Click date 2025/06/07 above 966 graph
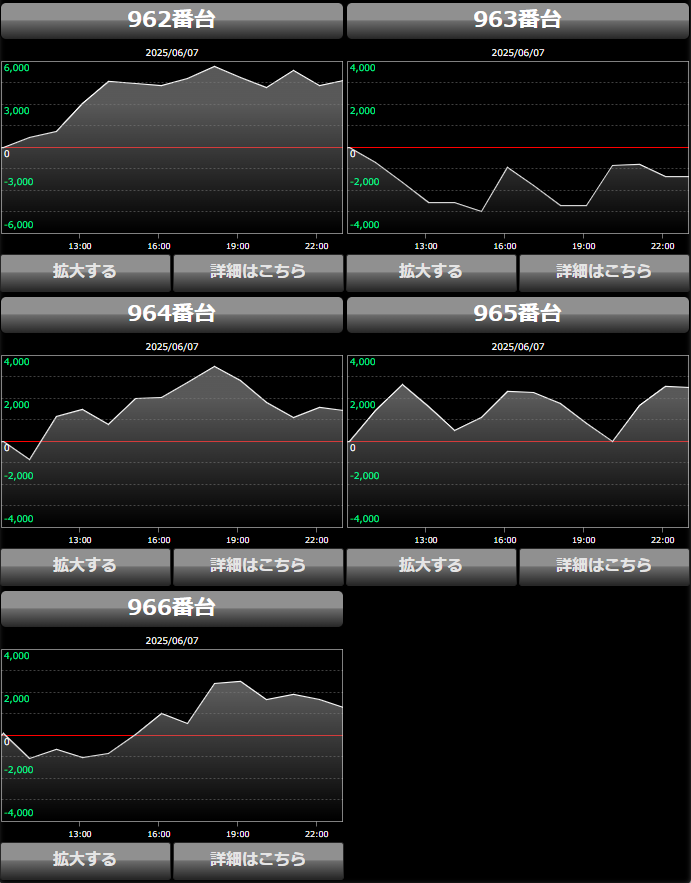 pyautogui.click(x=172, y=641)
